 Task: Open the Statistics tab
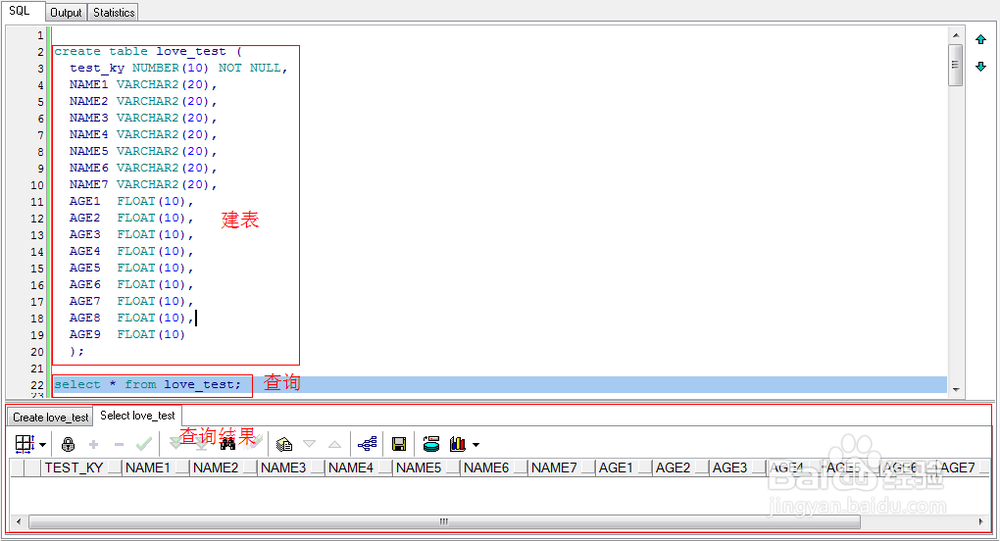click(x=114, y=13)
